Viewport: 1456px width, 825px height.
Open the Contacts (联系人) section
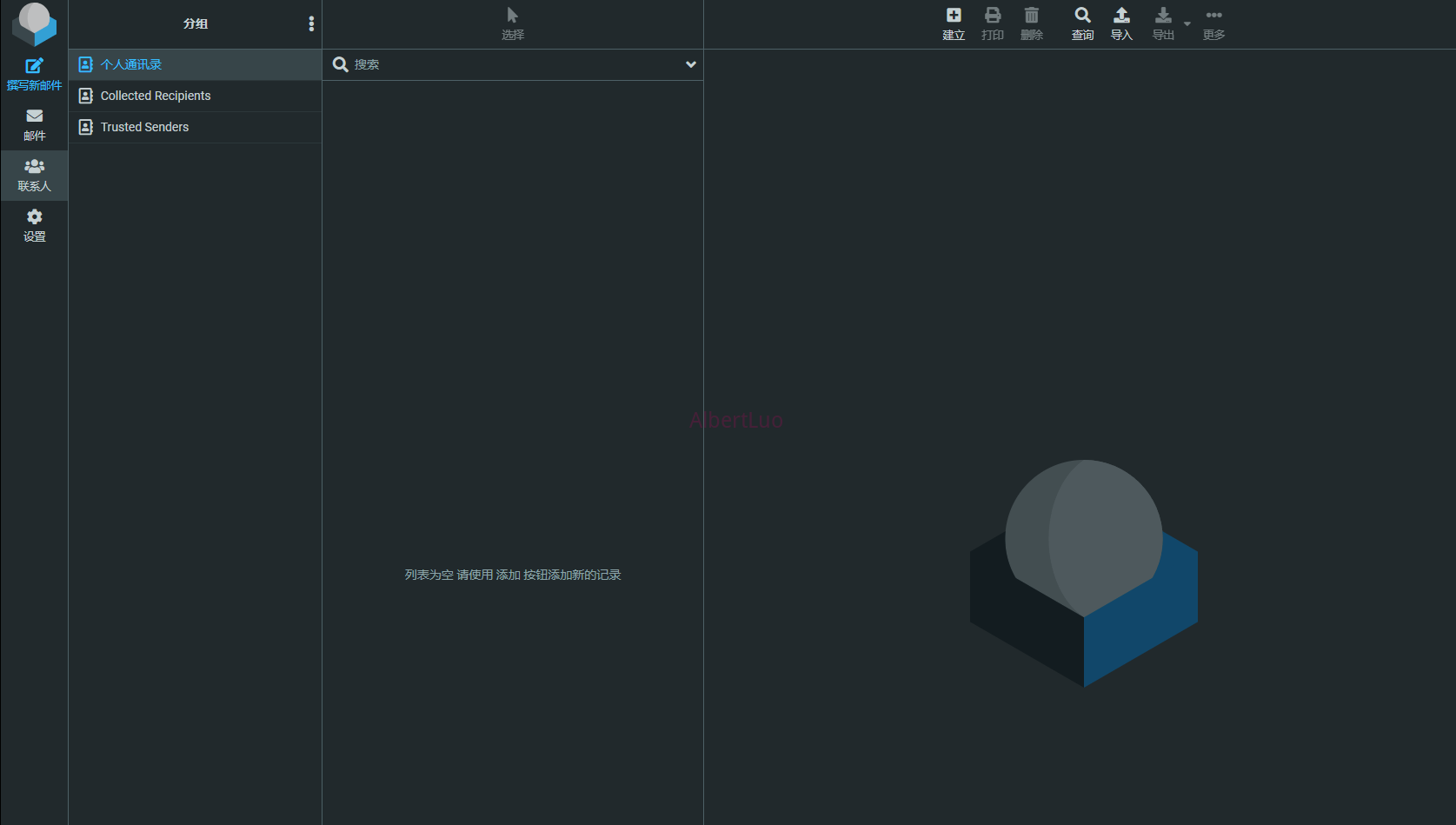34,176
